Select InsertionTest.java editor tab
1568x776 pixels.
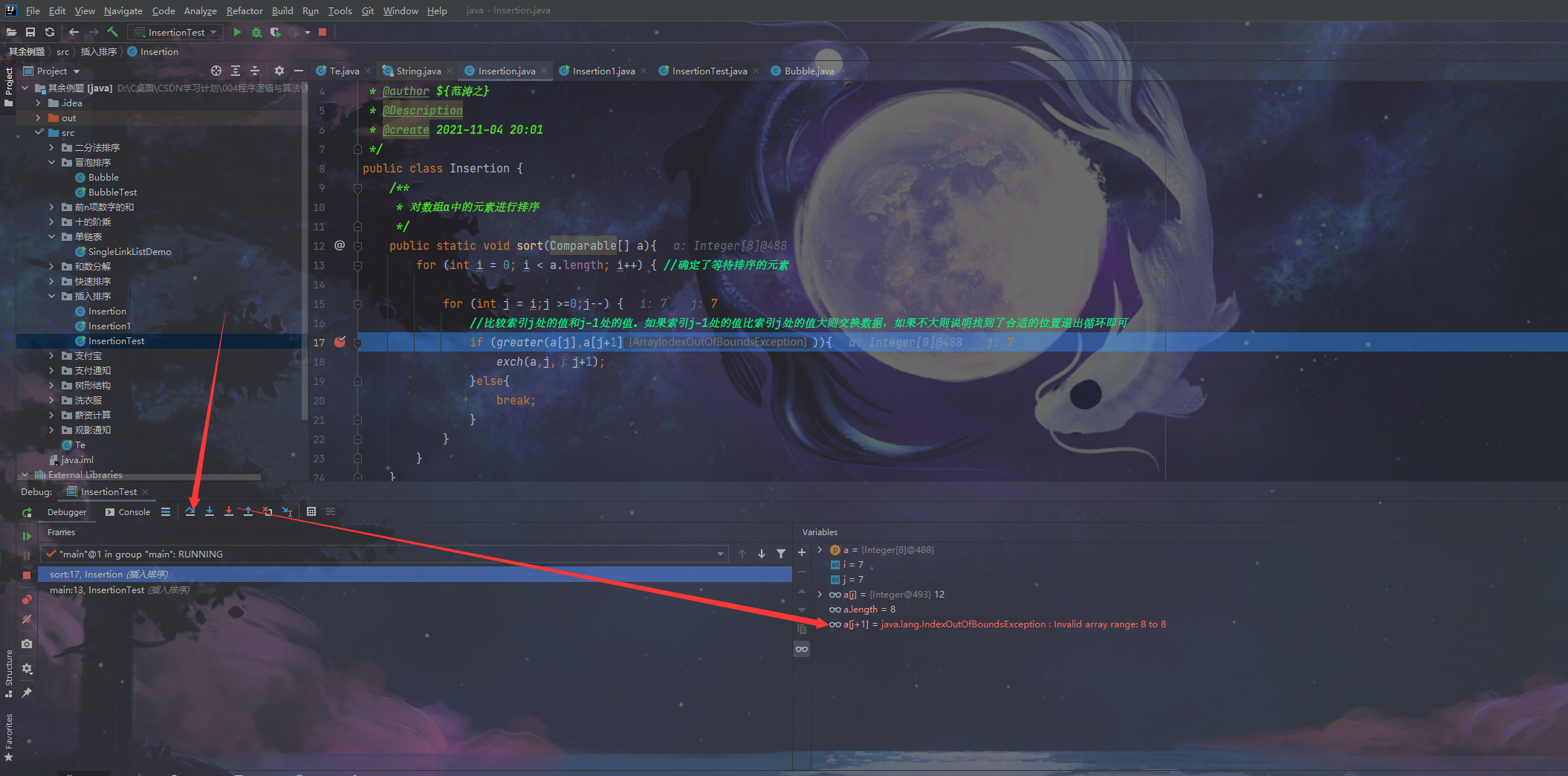coord(709,71)
